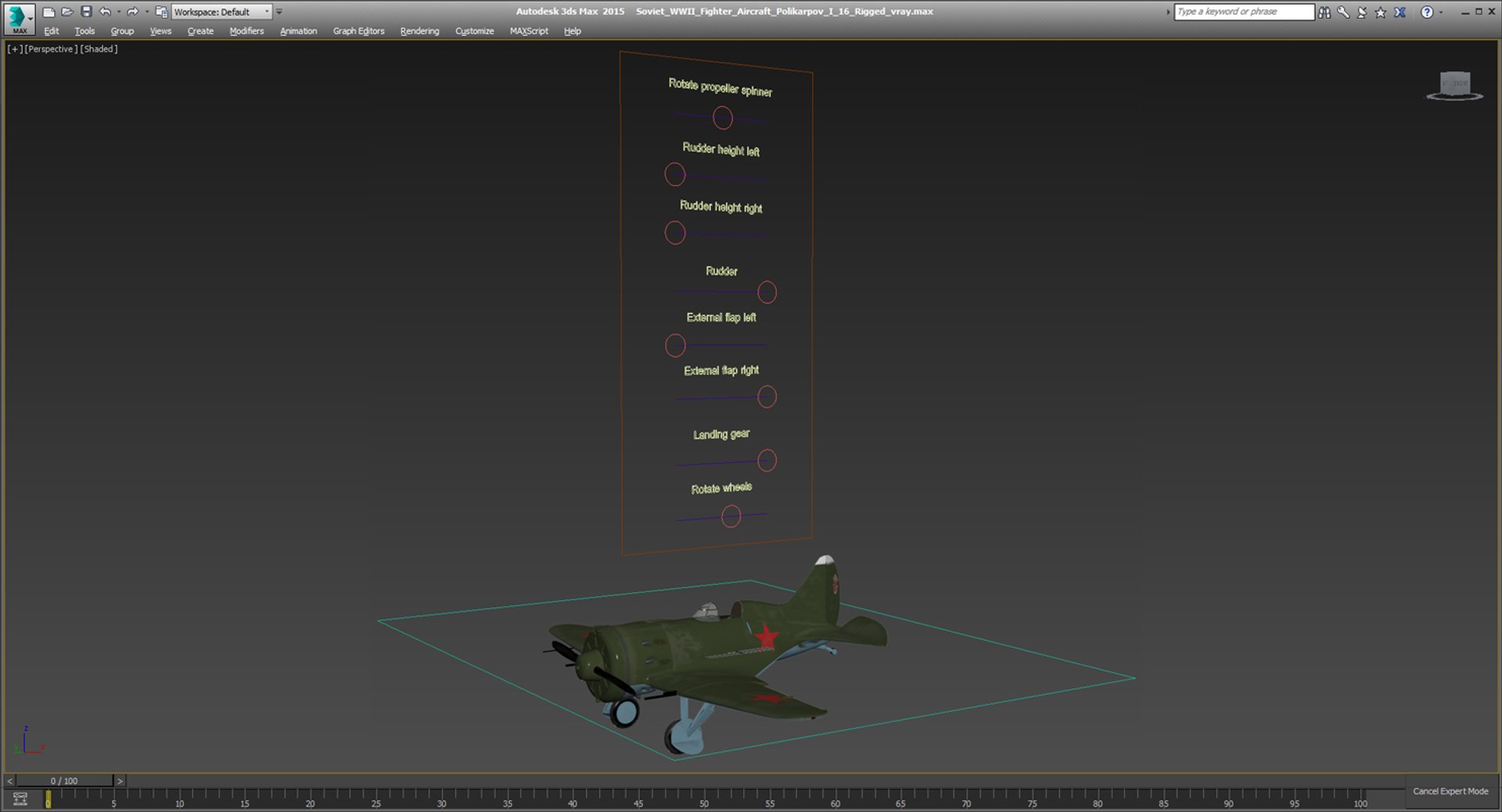Screen dimensions: 1502x812
Task: Select the 'Rudder height left' text label
Action: point(721,149)
